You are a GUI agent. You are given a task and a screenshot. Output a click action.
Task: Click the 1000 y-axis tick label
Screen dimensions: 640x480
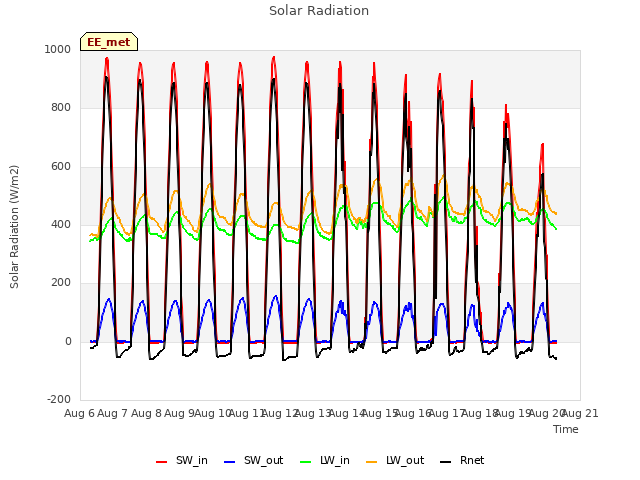pos(58,49)
